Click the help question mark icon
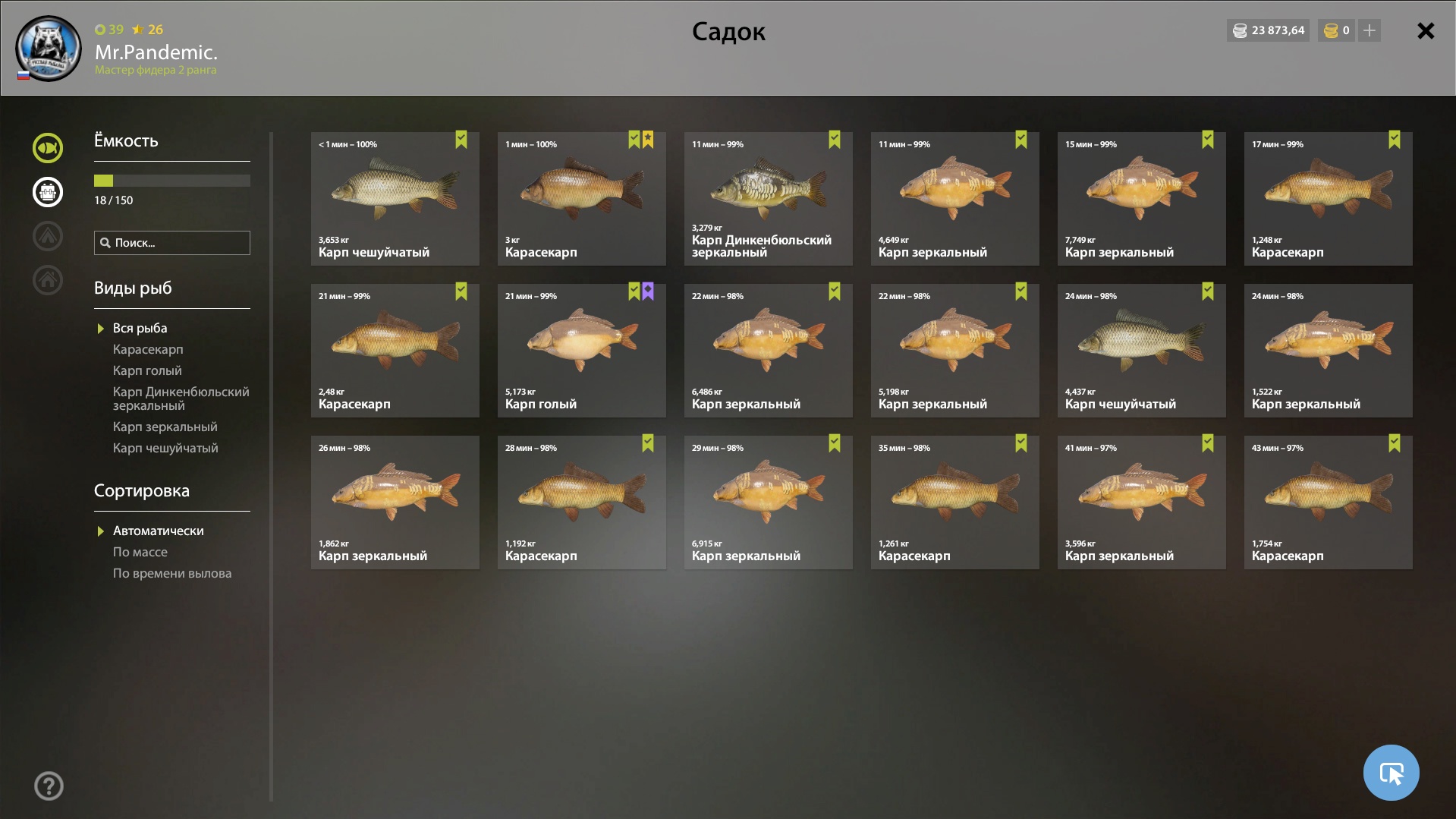Image resolution: width=1456 pixels, height=819 pixels. tap(49, 786)
